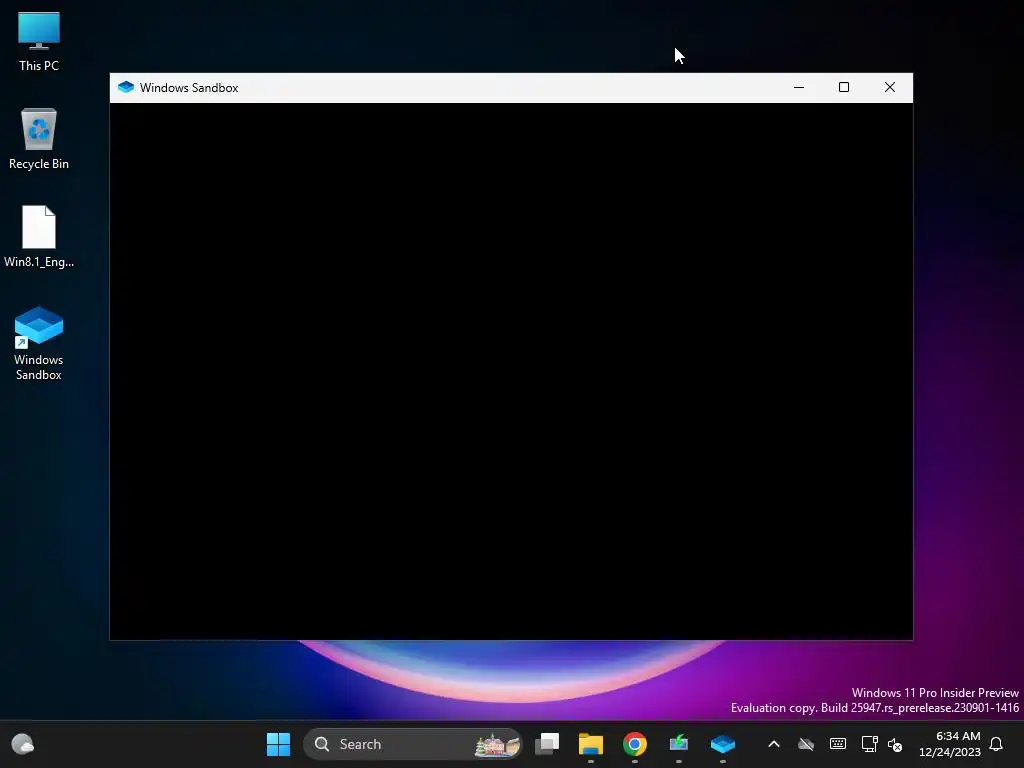
Task: Open File Explorer from the taskbar
Action: click(591, 744)
